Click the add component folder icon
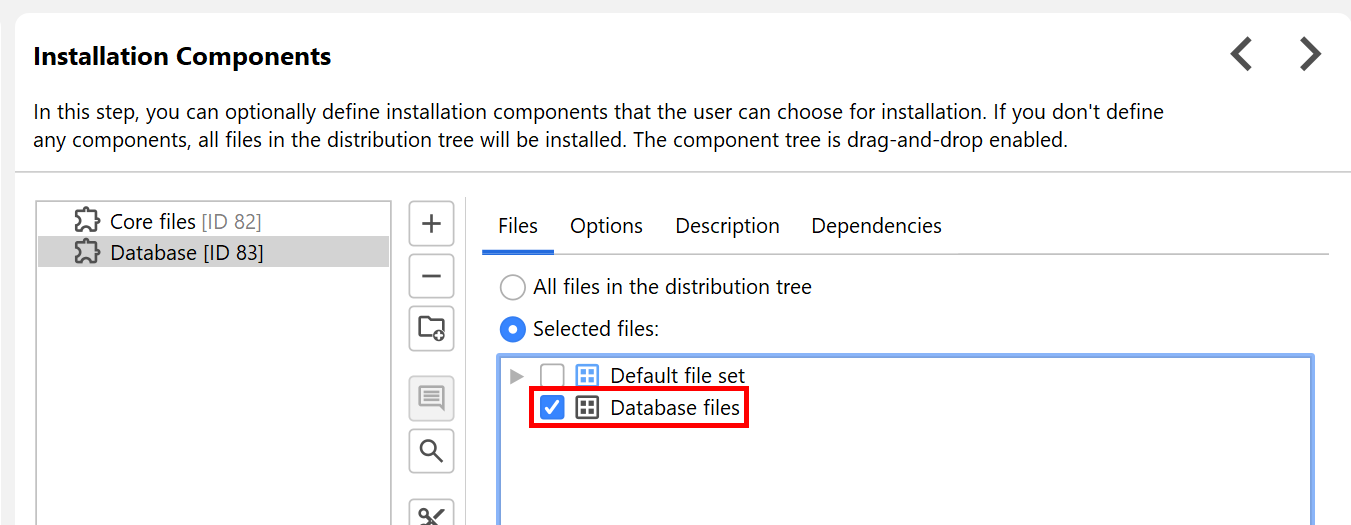 (431, 328)
